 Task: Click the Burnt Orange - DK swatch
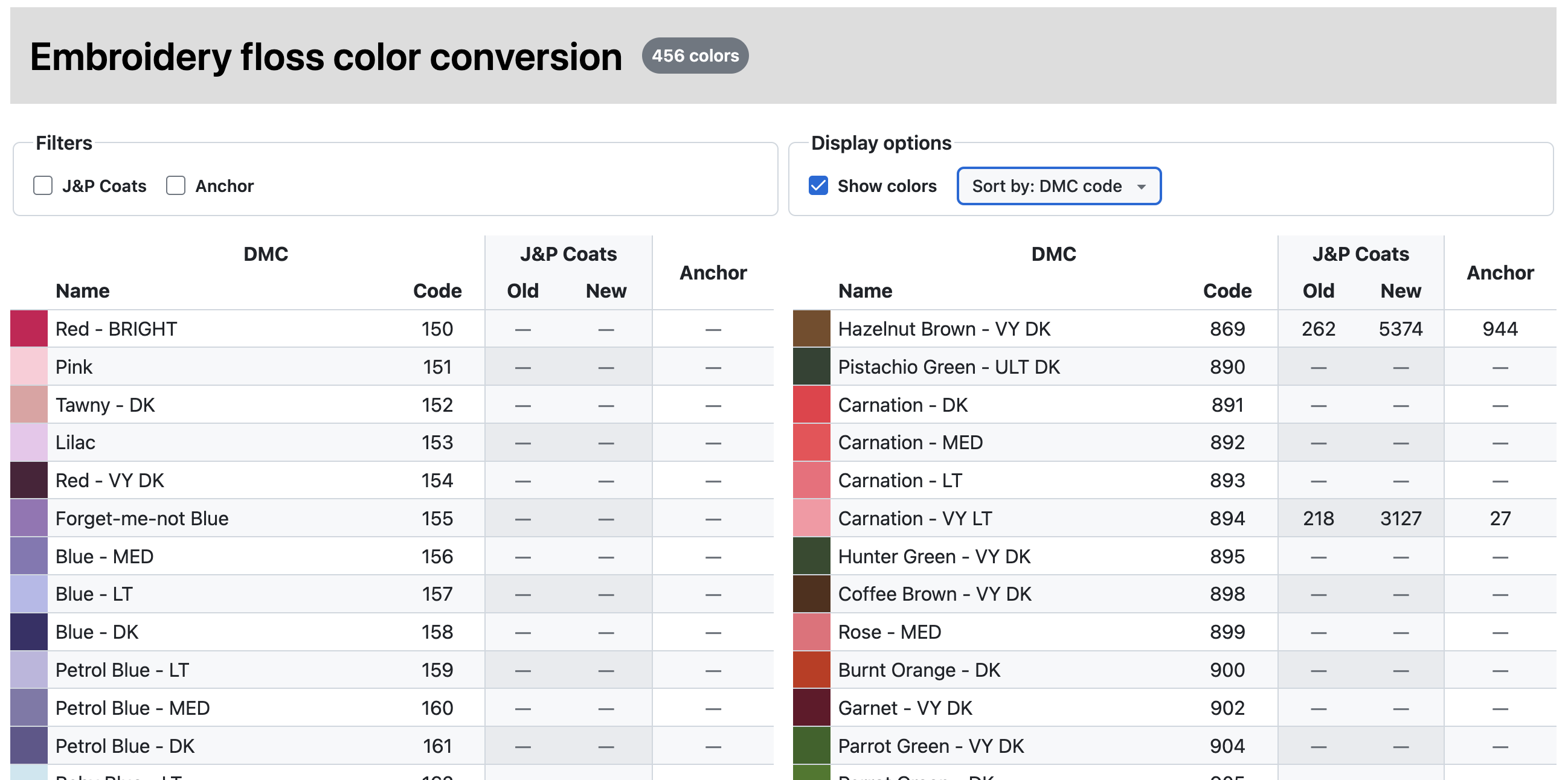[x=811, y=670]
